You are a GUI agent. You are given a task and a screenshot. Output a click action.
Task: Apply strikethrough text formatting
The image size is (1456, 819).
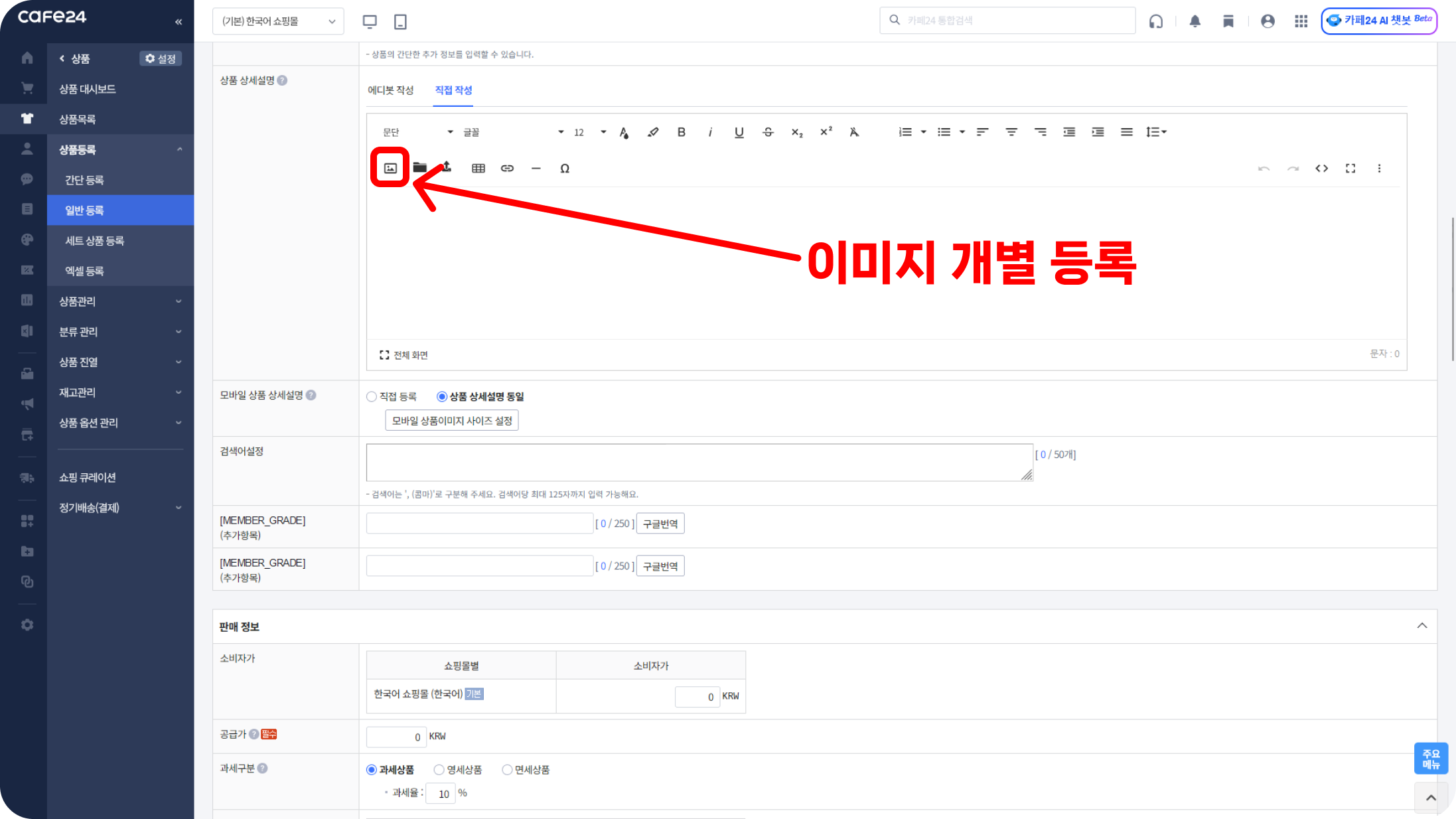point(768,132)
